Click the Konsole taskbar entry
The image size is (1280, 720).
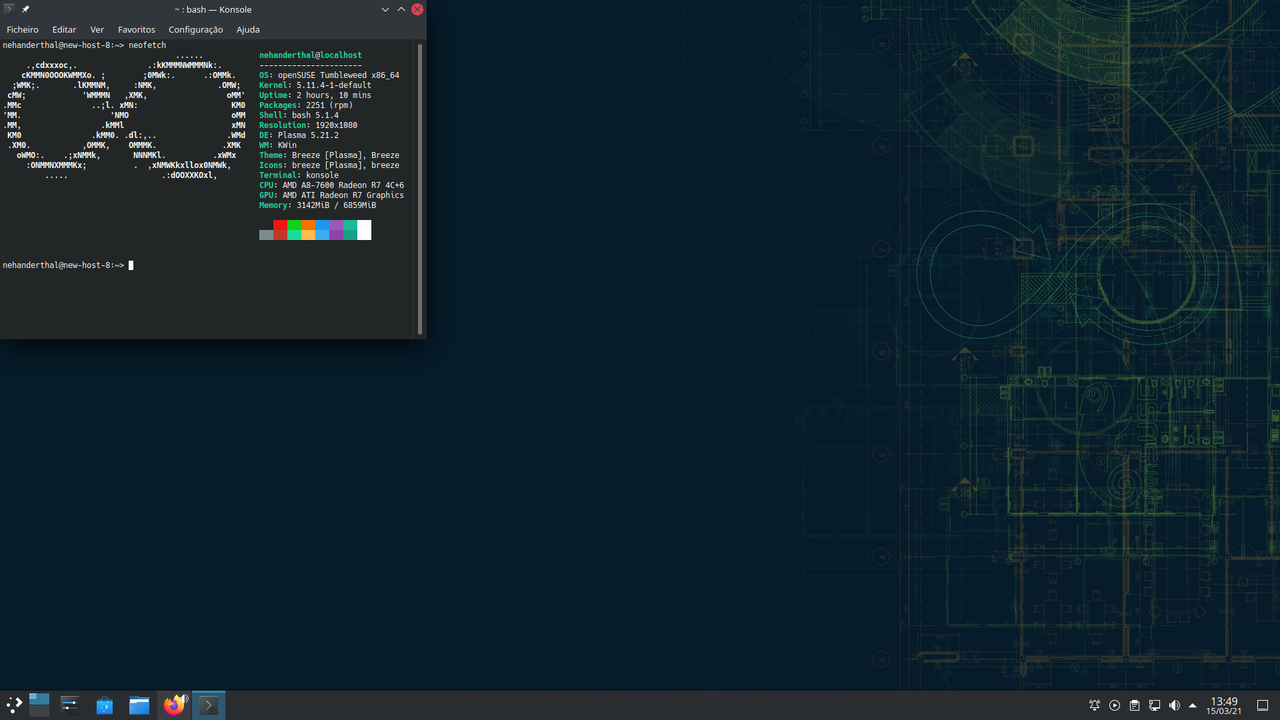pyautogui.click(x=208, y=705)
